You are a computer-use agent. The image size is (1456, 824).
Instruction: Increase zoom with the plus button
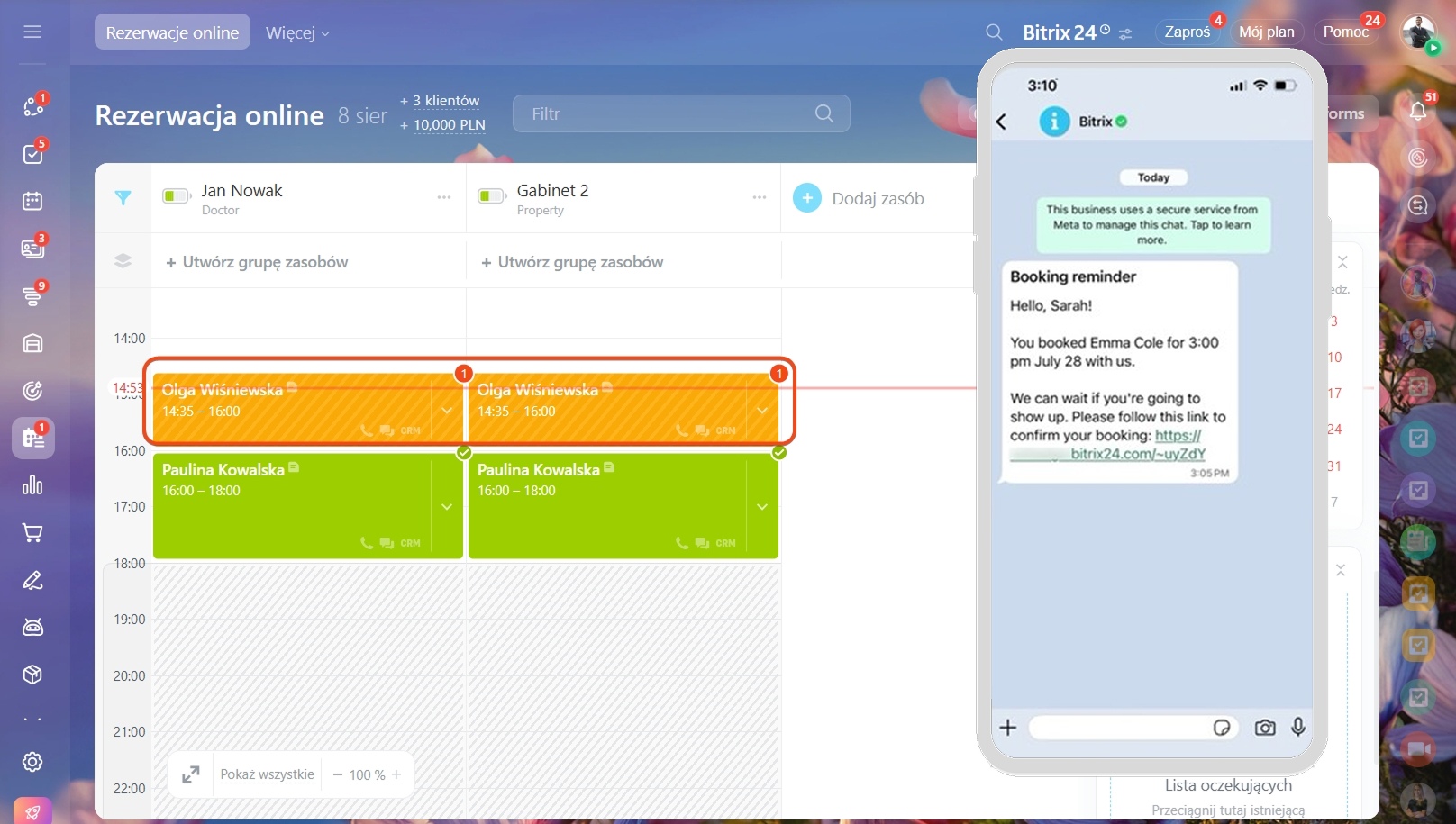(396, 774)
